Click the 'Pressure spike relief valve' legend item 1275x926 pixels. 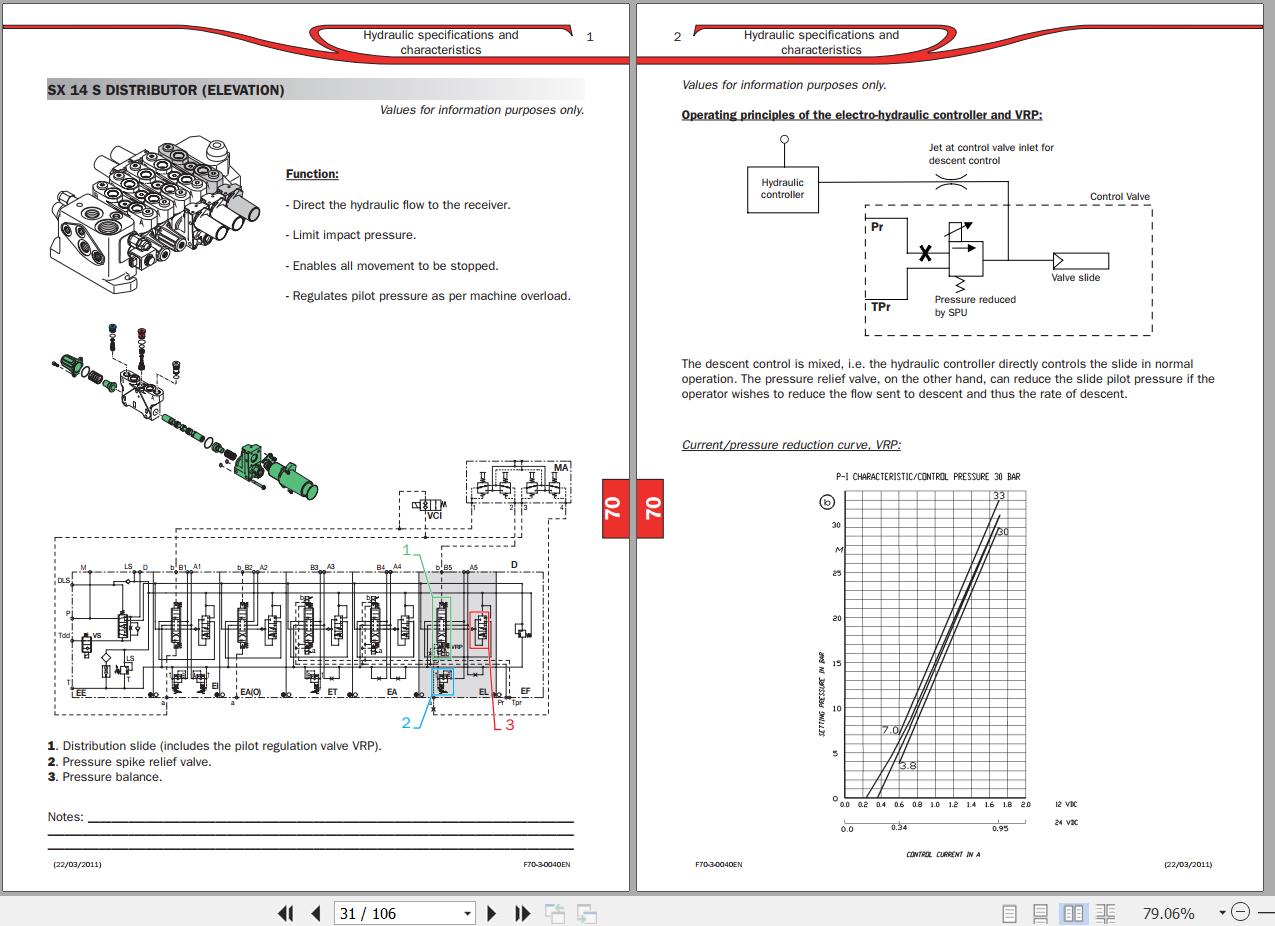[130, 762]
